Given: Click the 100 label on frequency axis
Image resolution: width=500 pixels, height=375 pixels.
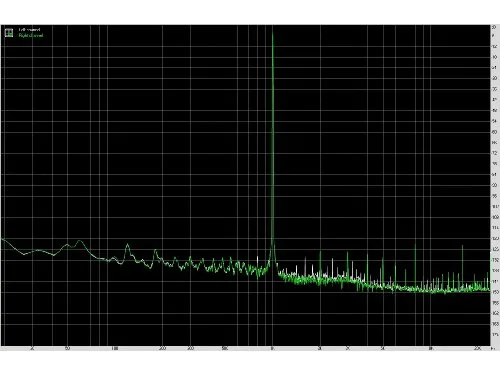Looking at the screenshot, I should click(115, 349).
